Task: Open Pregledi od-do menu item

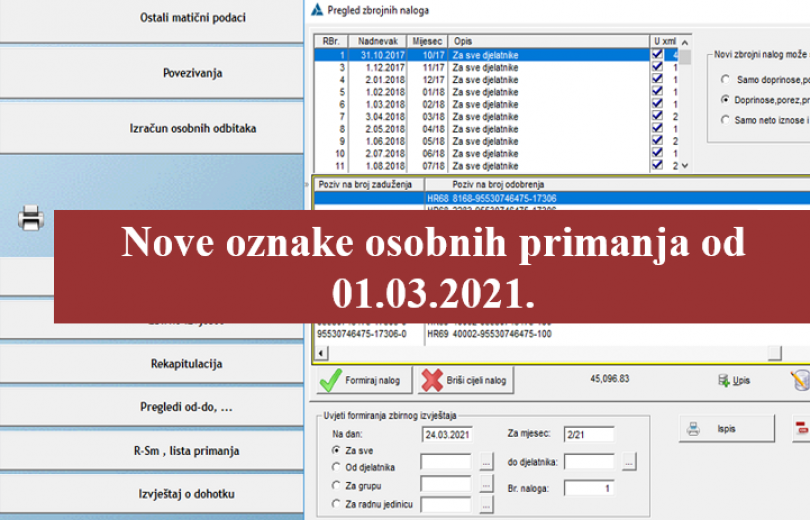Action: (x=186, y=407)
